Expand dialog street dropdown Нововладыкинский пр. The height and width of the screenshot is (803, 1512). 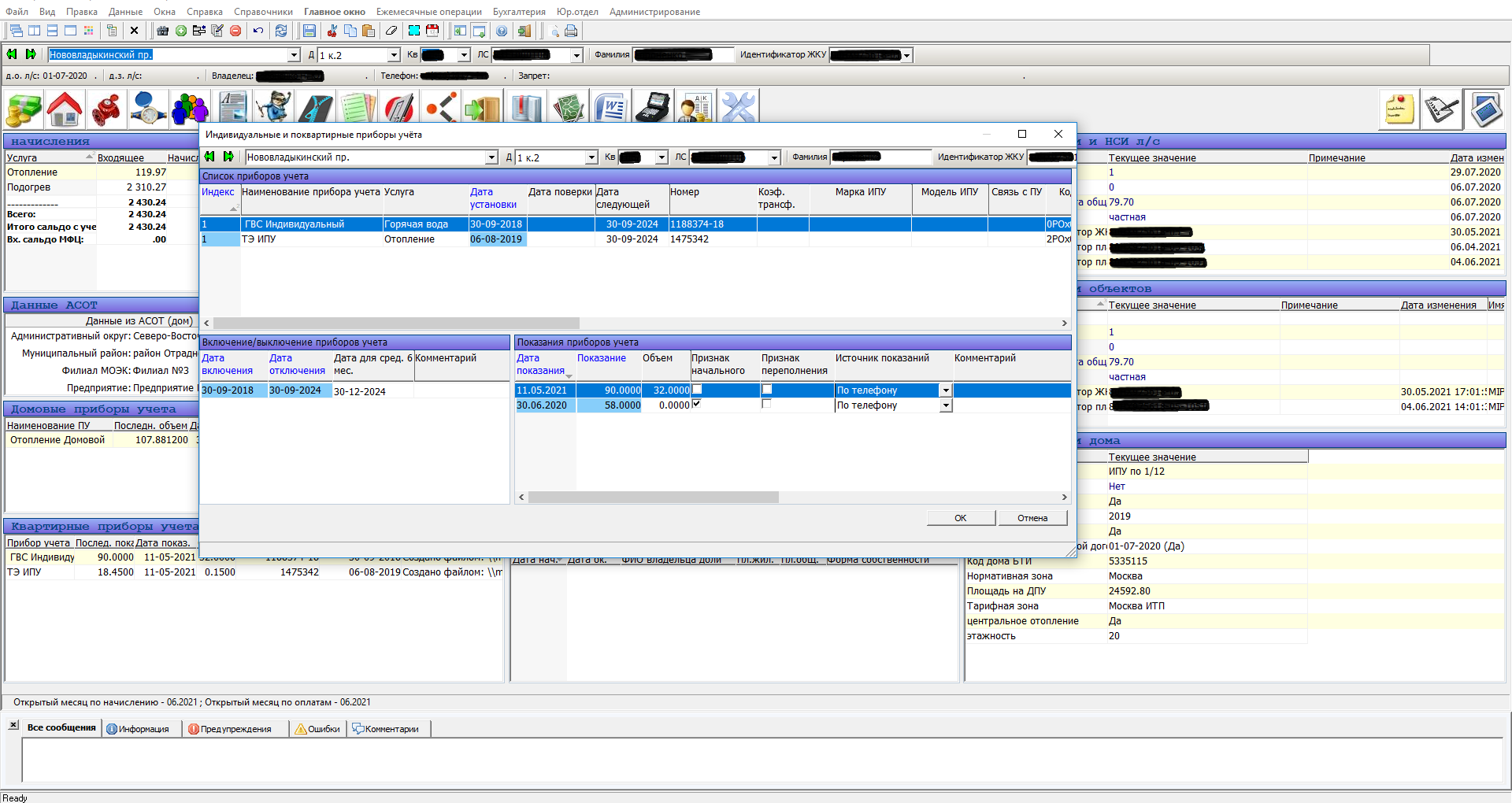pos(491,157)
